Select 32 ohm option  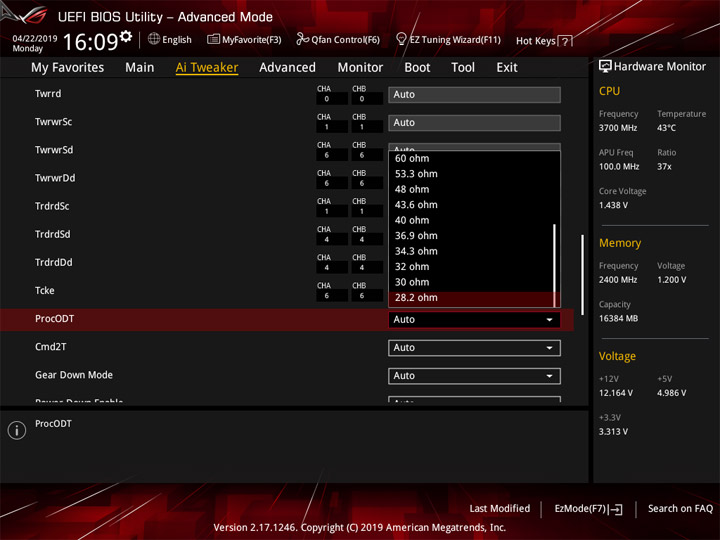click(x=471, y=267)
